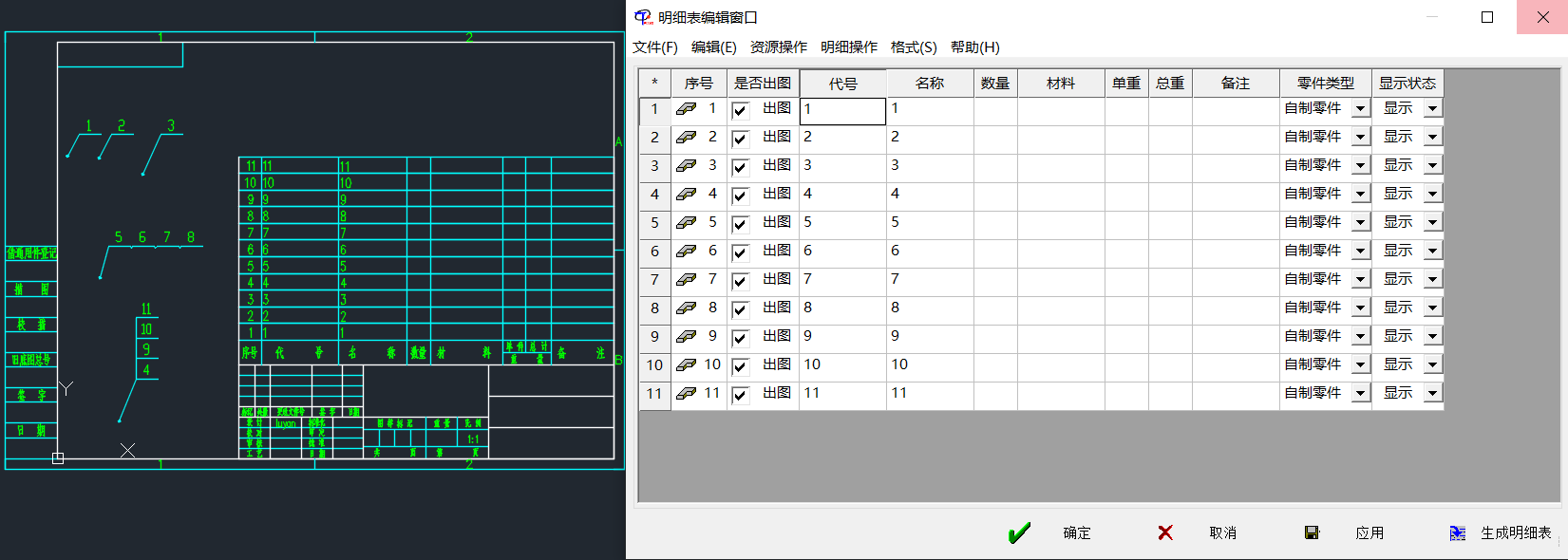Toggle the 出图 checkbox in row 6
This screenshot has height=560, width=1568.
741,253
